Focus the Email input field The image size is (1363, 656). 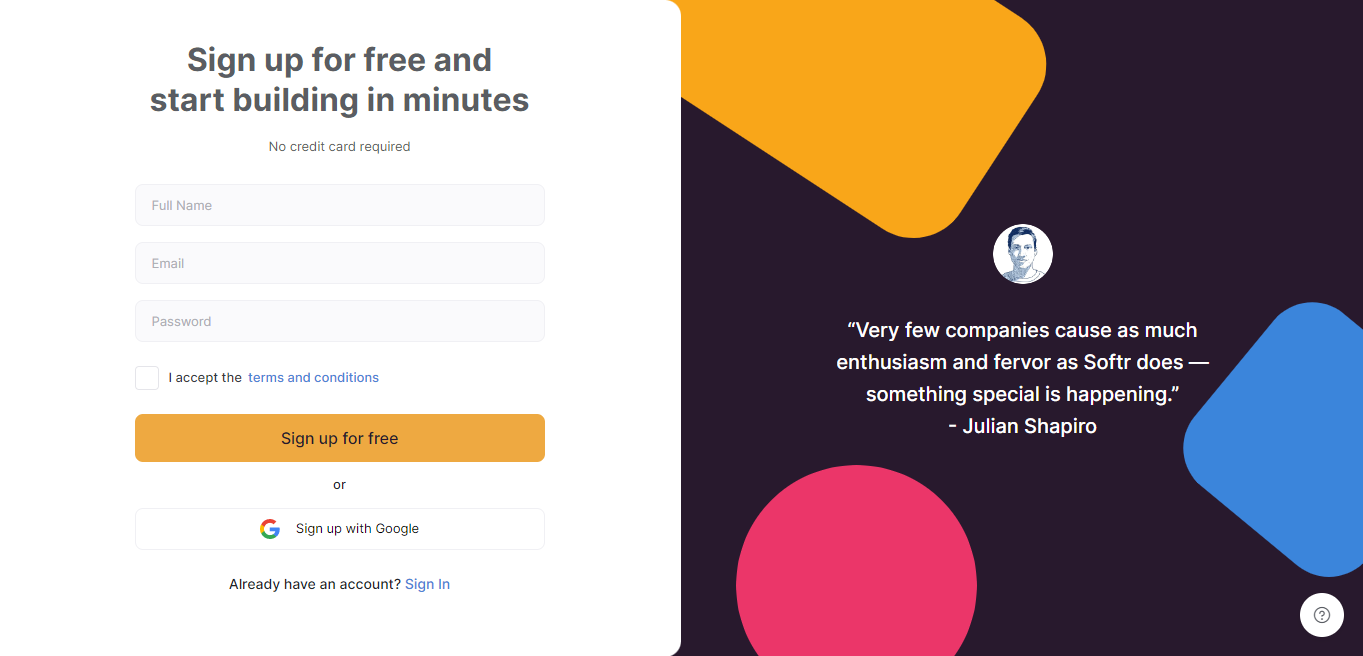pyautogui.click(x=340, y=263)
